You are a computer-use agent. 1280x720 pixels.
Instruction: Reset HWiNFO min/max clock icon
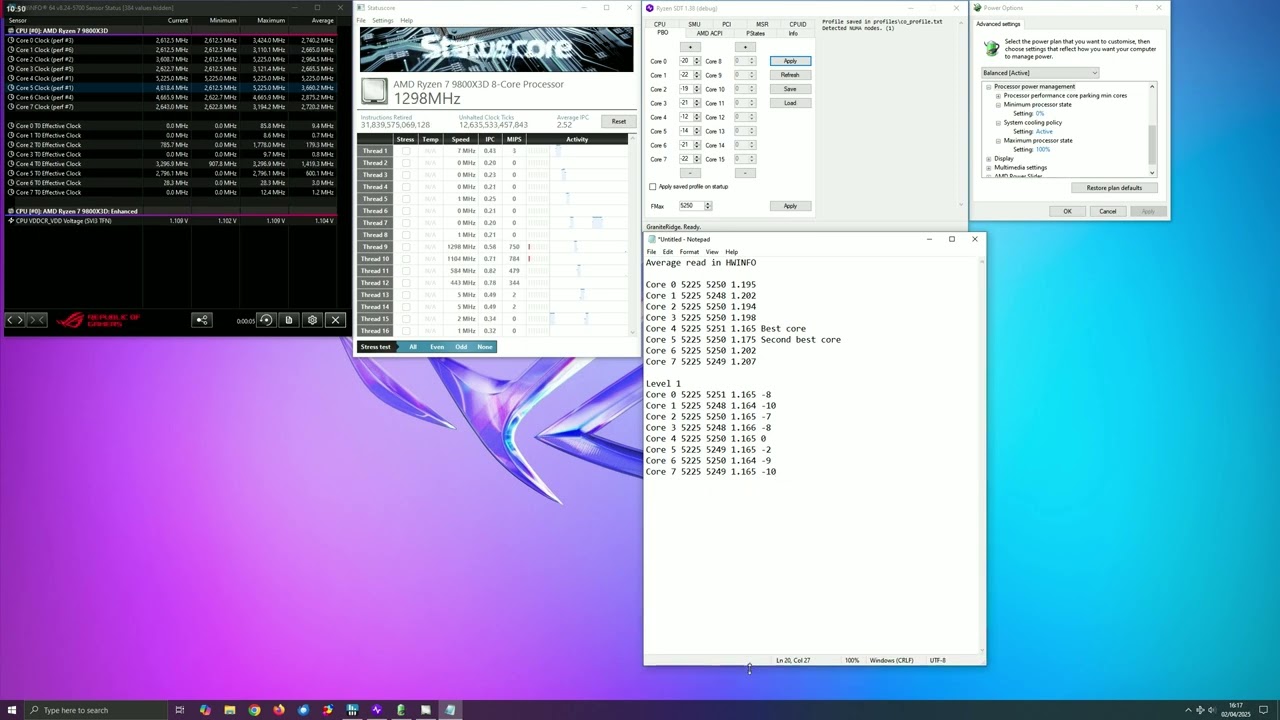tap(265, 320)
